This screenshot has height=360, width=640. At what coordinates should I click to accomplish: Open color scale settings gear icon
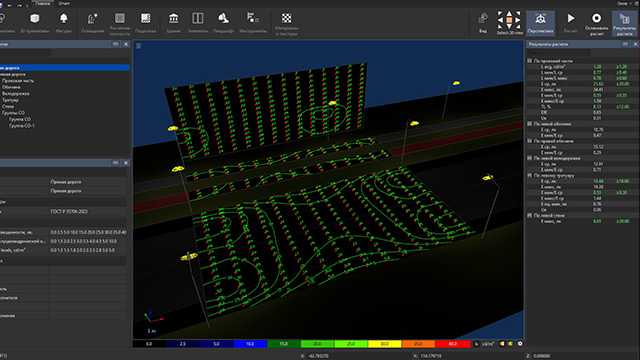click(520, 344)
